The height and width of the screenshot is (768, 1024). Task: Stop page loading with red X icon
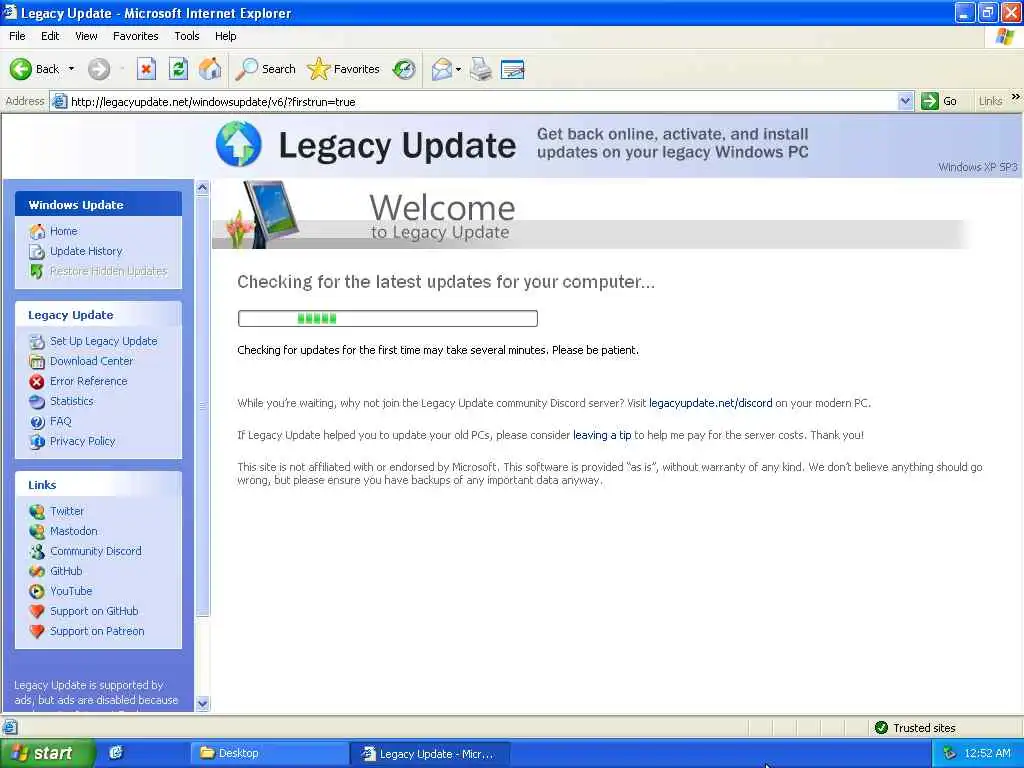146,69
